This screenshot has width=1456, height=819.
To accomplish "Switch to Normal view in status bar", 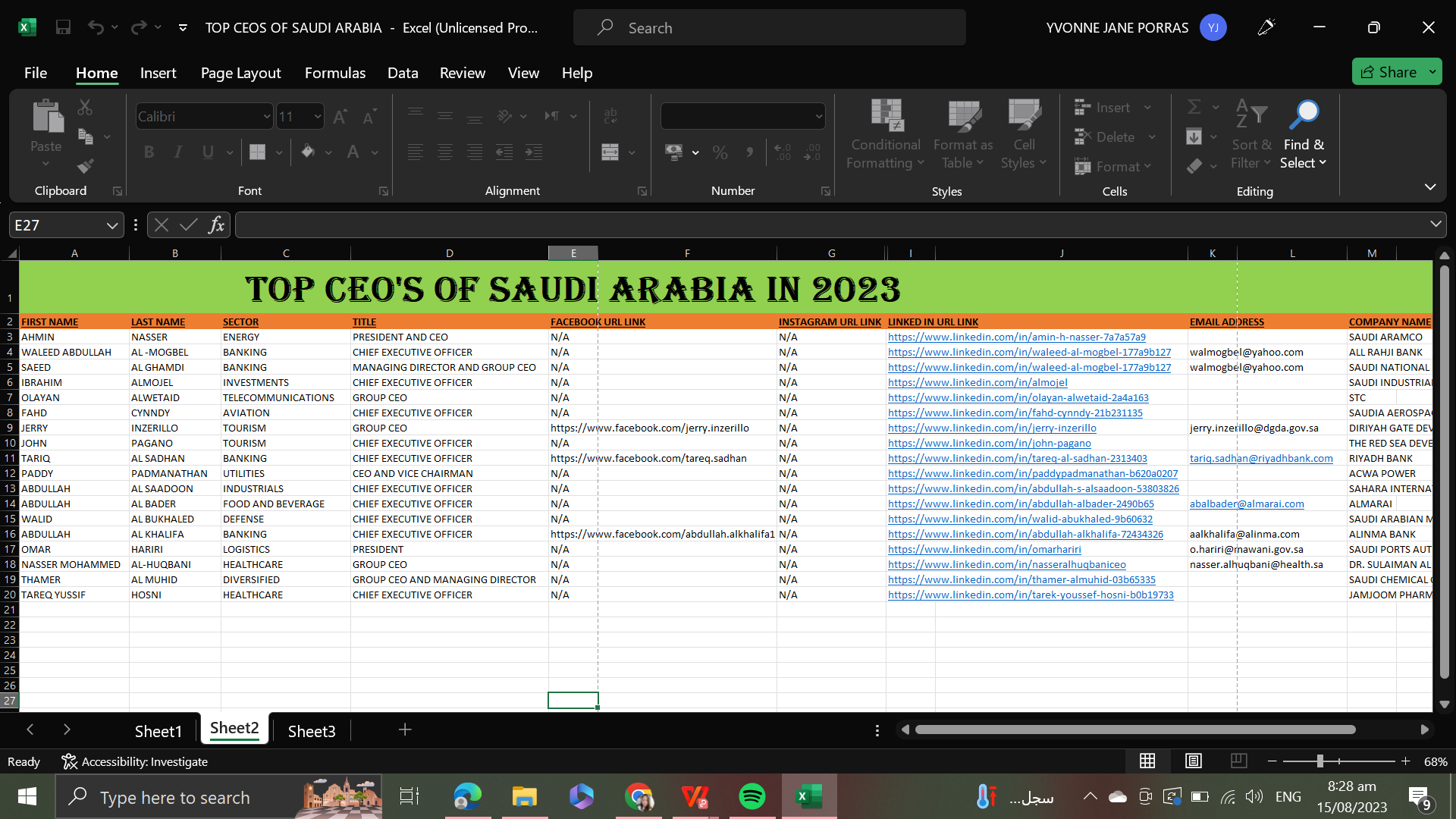I will [x=1147, y=761].
